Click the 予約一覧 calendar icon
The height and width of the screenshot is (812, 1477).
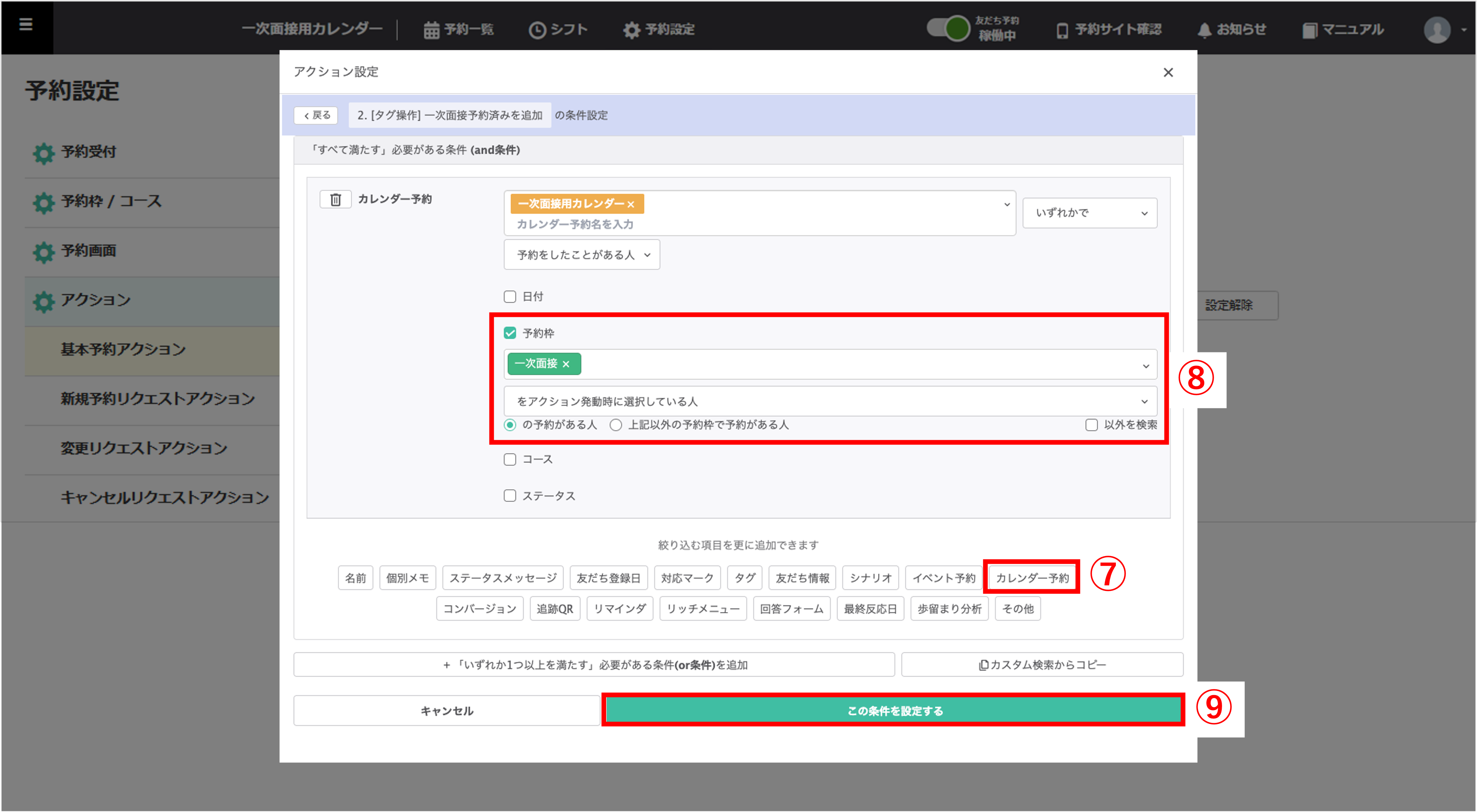tap(431, 30)
